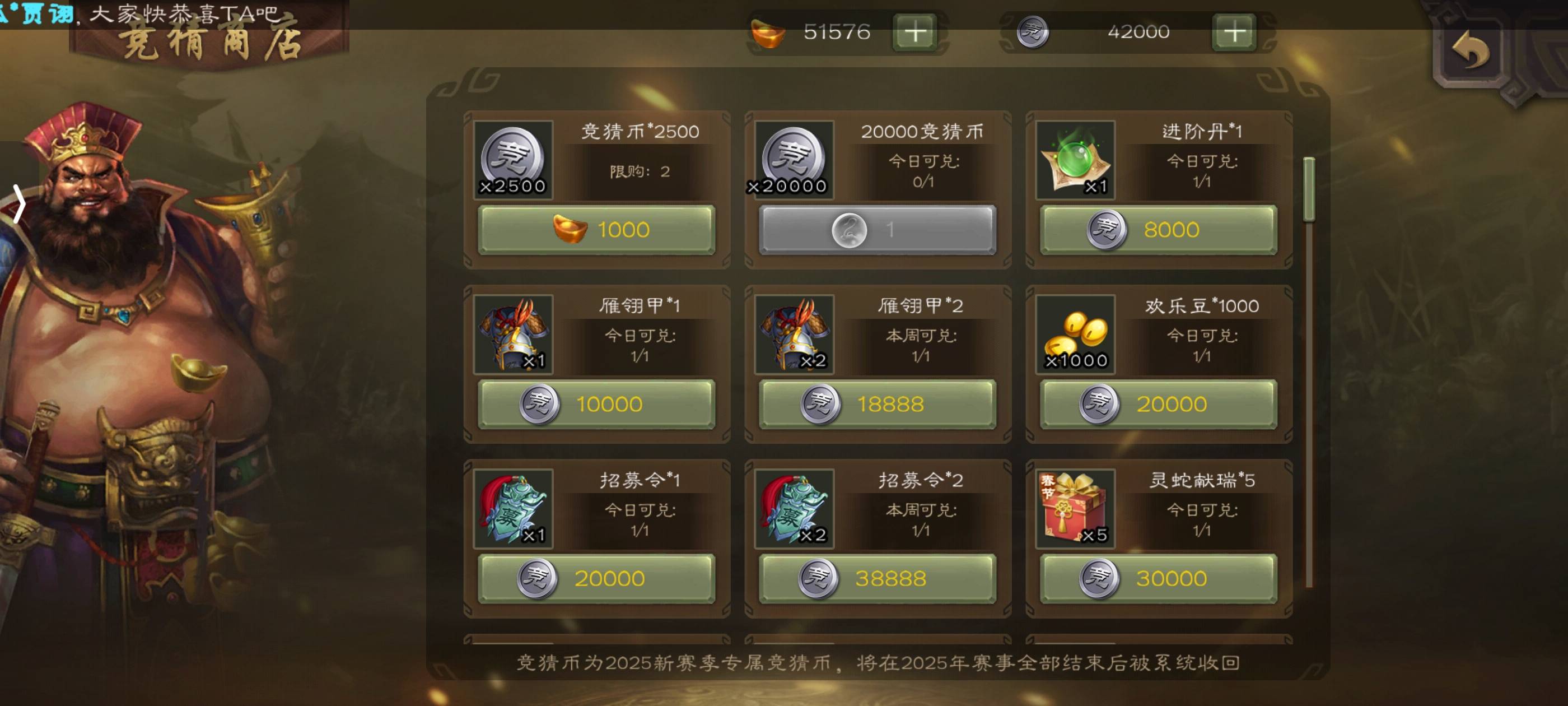
Task: Click the shop list scrollbar handle
Action: coord(1309,189)
